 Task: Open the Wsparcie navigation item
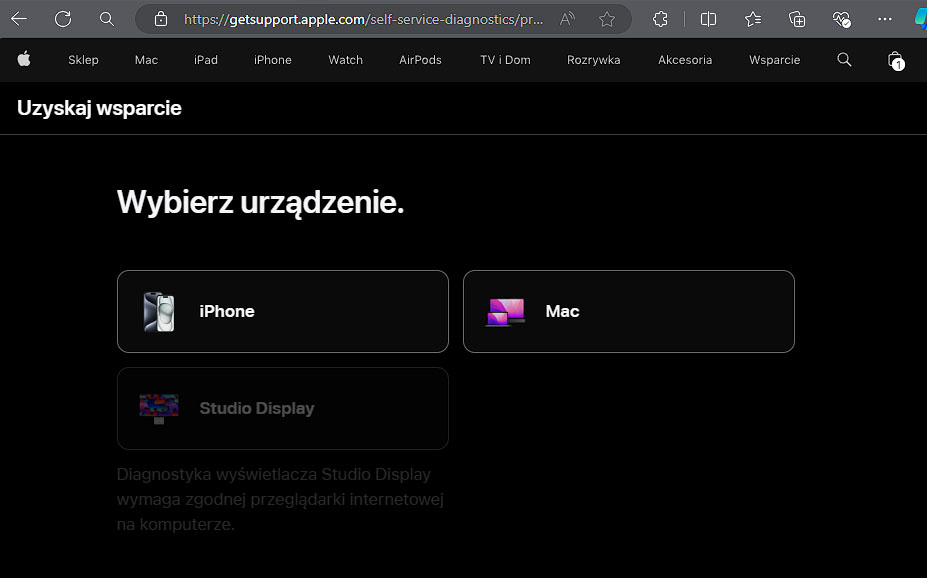point(774,60)
